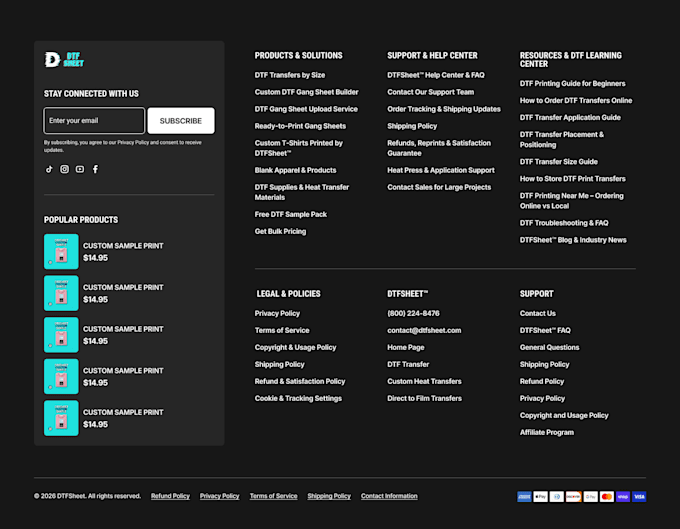Focus the 'Enter your email' field
The image size is (680, 529).
click(94, 121)
